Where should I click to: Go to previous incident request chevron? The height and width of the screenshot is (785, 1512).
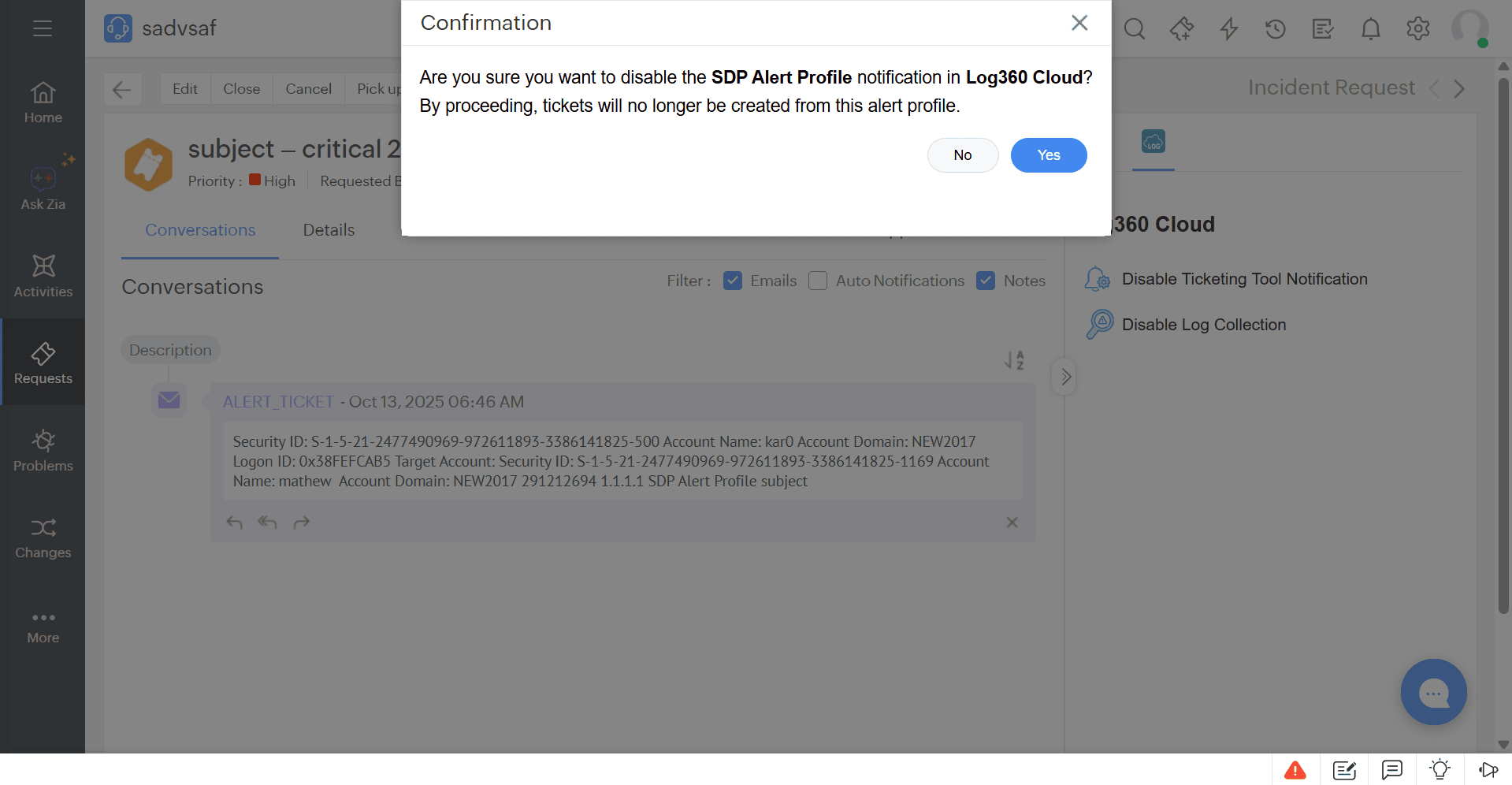click(x=1435, y=88)
